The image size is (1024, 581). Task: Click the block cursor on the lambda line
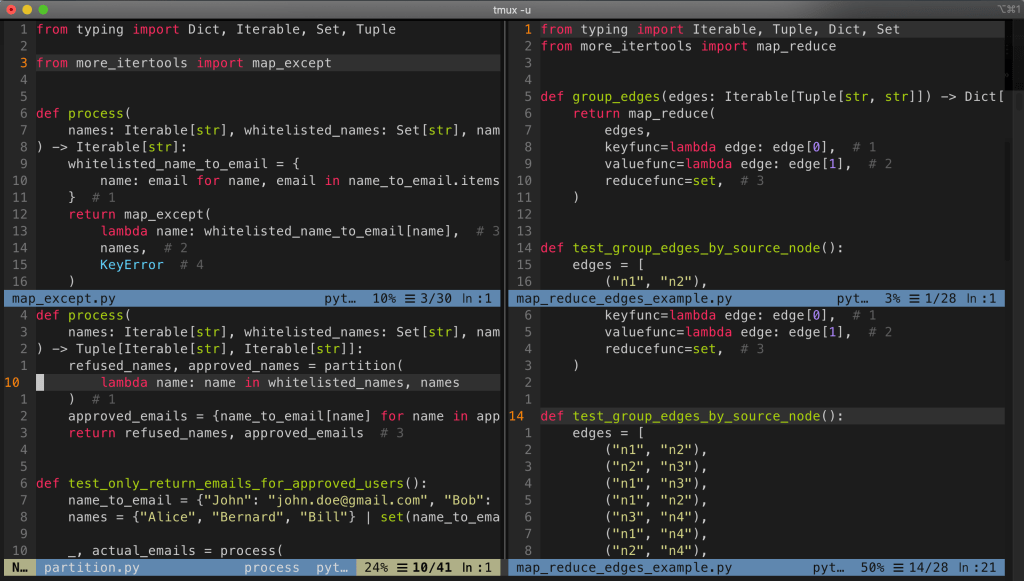pyautogui.click(x=41, y=381)
